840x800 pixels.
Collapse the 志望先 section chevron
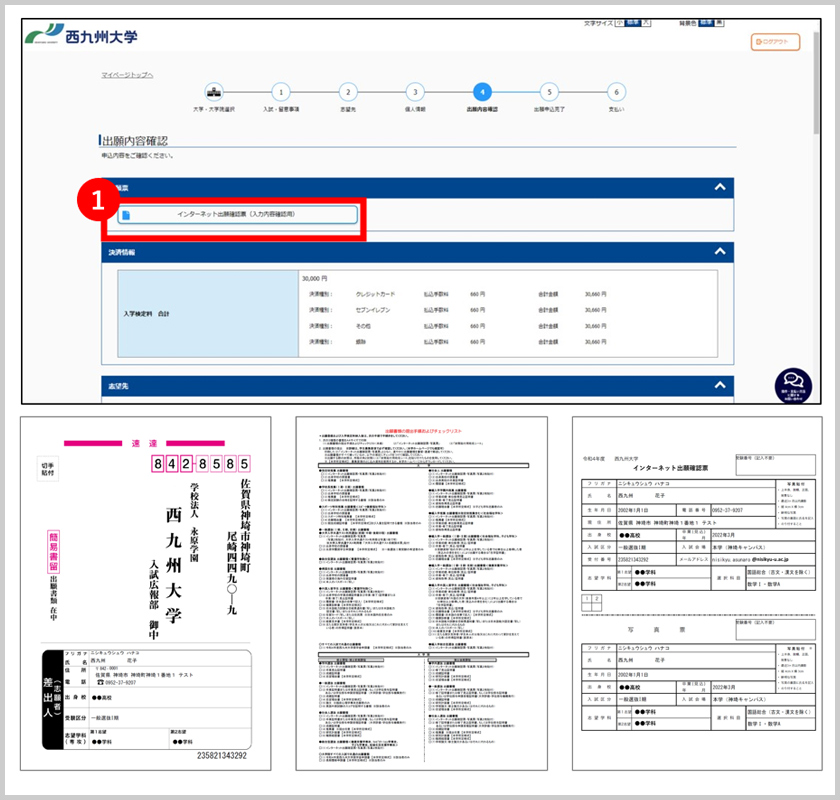pyautogui.click(x=720, y=385)
